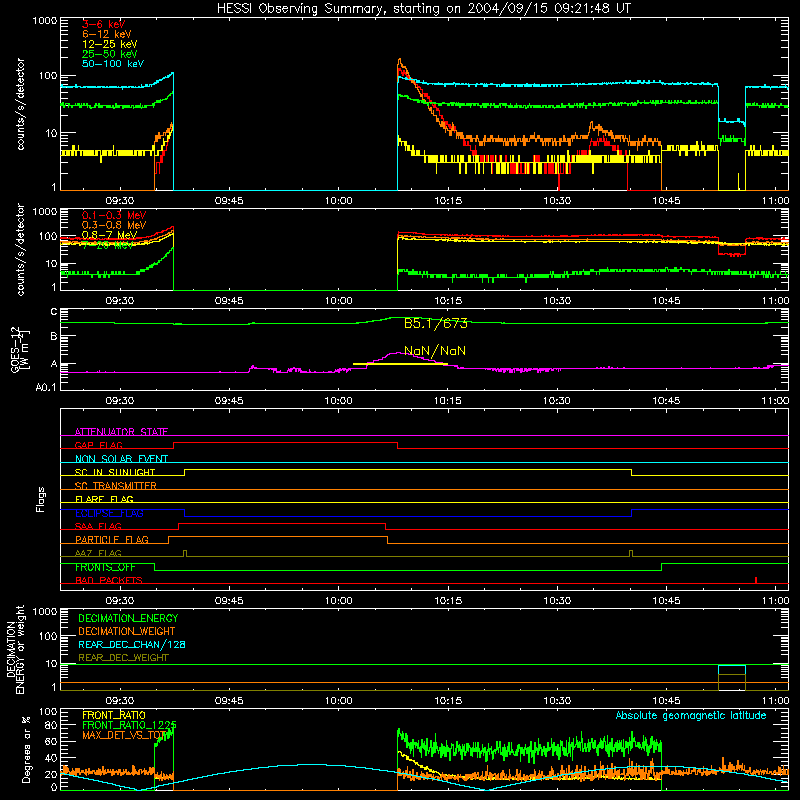
Task: Click the DECIMATION_ENERGY legend label
Action: pos(128,618)
